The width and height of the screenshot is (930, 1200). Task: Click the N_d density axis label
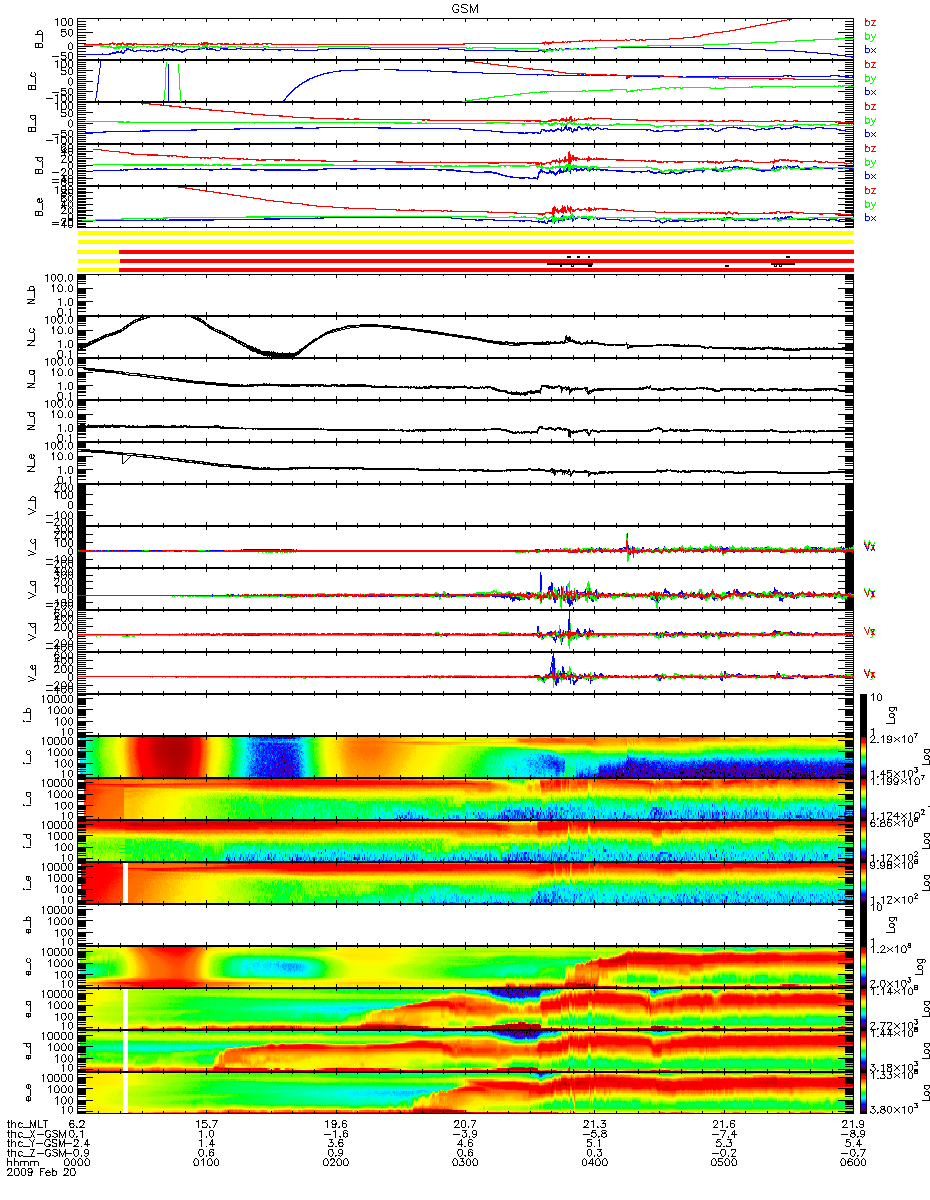pos(30,423)
